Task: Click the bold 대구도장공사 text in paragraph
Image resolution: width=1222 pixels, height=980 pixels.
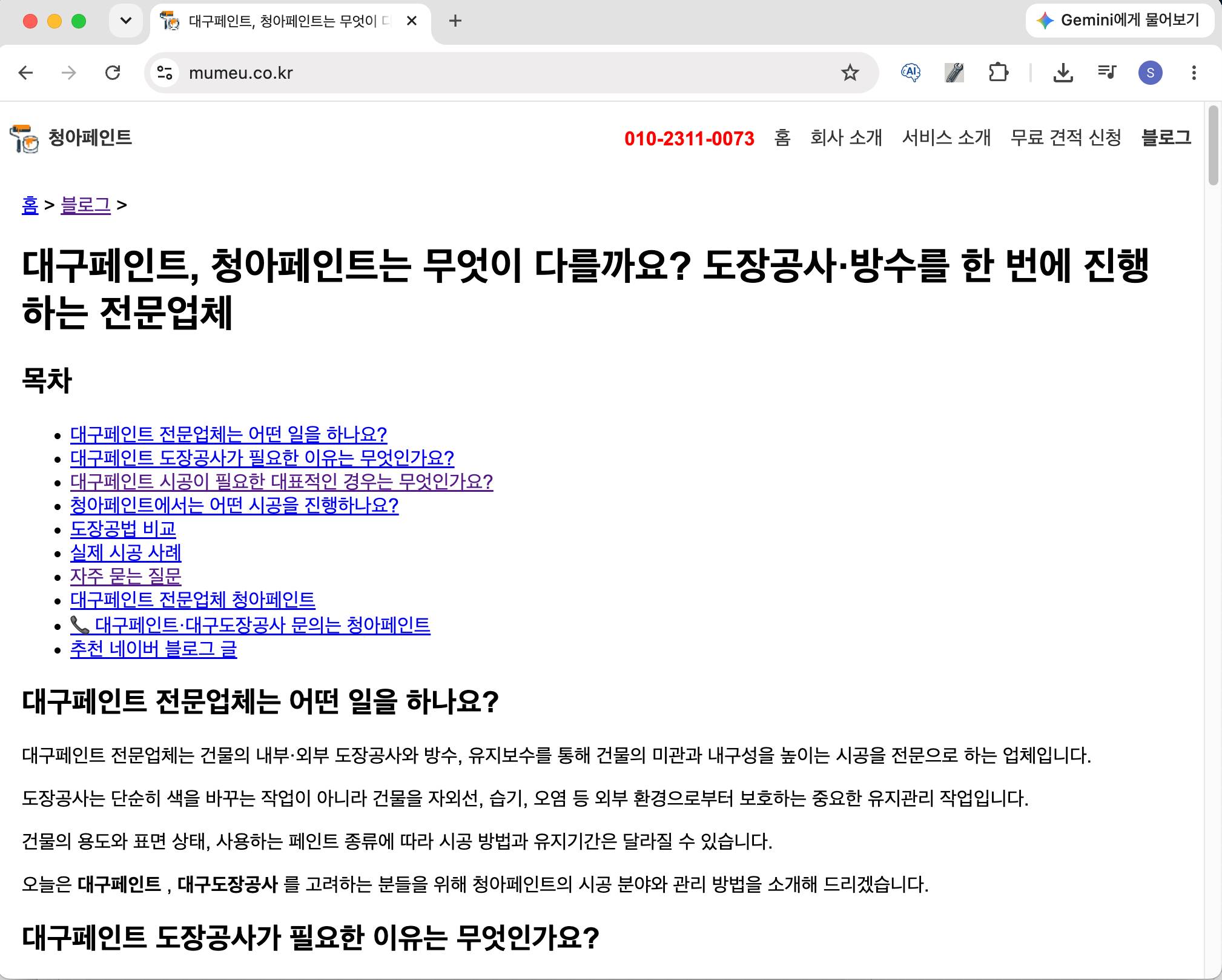Action: coord(227,884)
